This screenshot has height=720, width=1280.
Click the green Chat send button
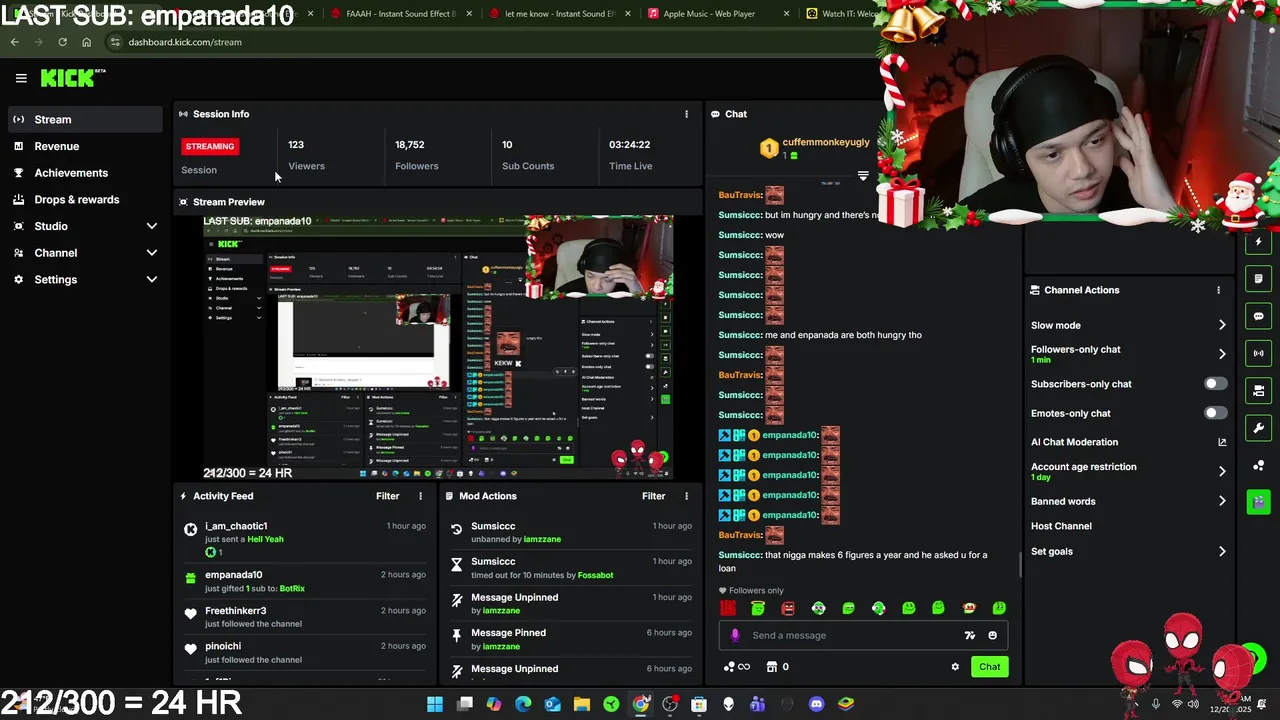pyautogui.click(x=989, y=667)
